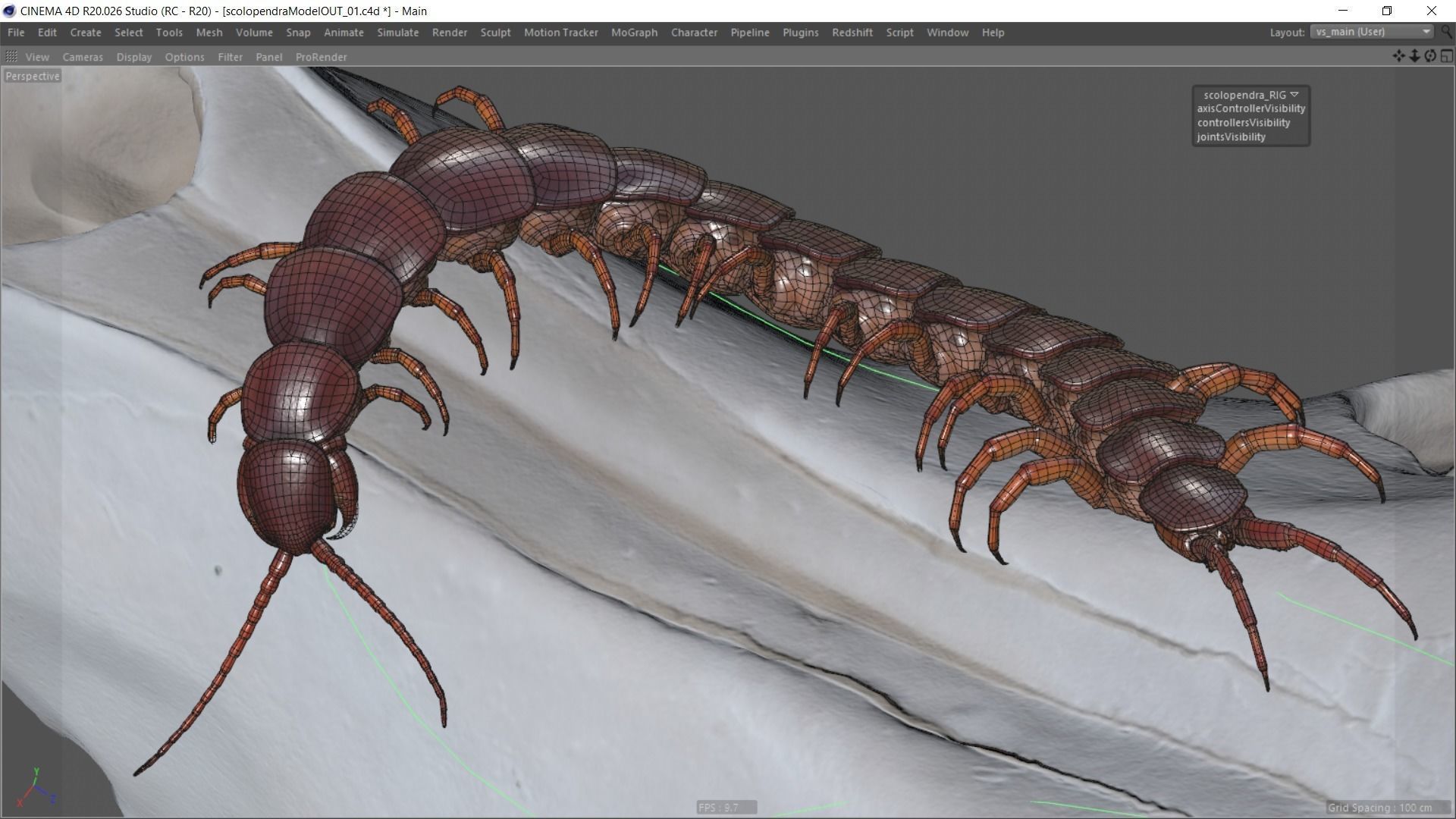Toggle controllersVisibility in HUD
The image size is (1456, 819).
click(x=1244, y=123)
